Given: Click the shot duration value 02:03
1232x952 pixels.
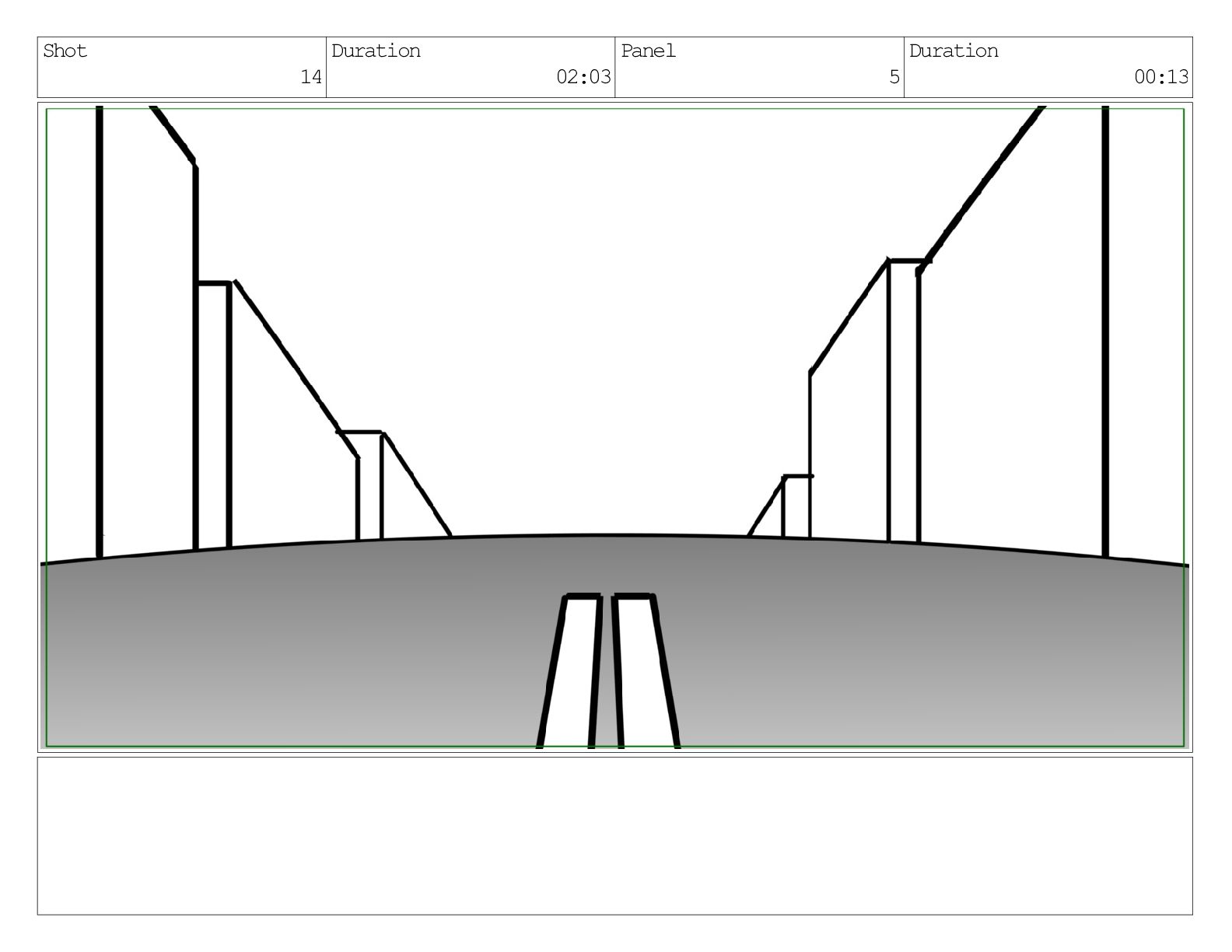Looking at the screenshot, I should [583, 77].
